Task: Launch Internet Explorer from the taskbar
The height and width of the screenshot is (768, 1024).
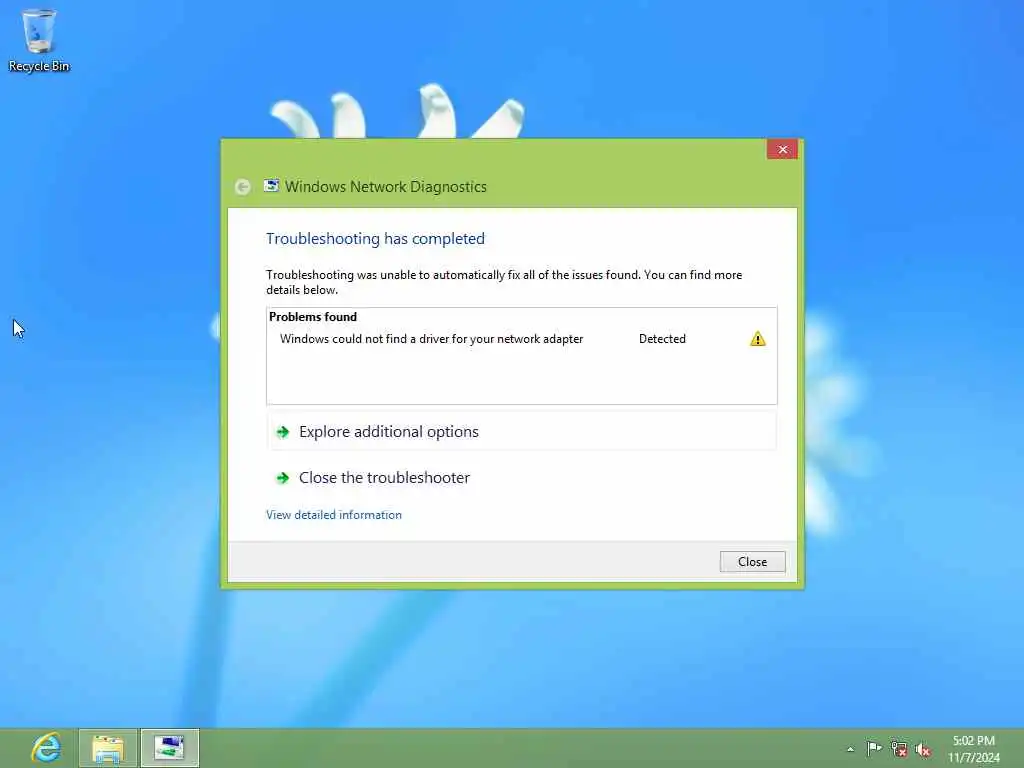Action: click(x=46, y=748)
